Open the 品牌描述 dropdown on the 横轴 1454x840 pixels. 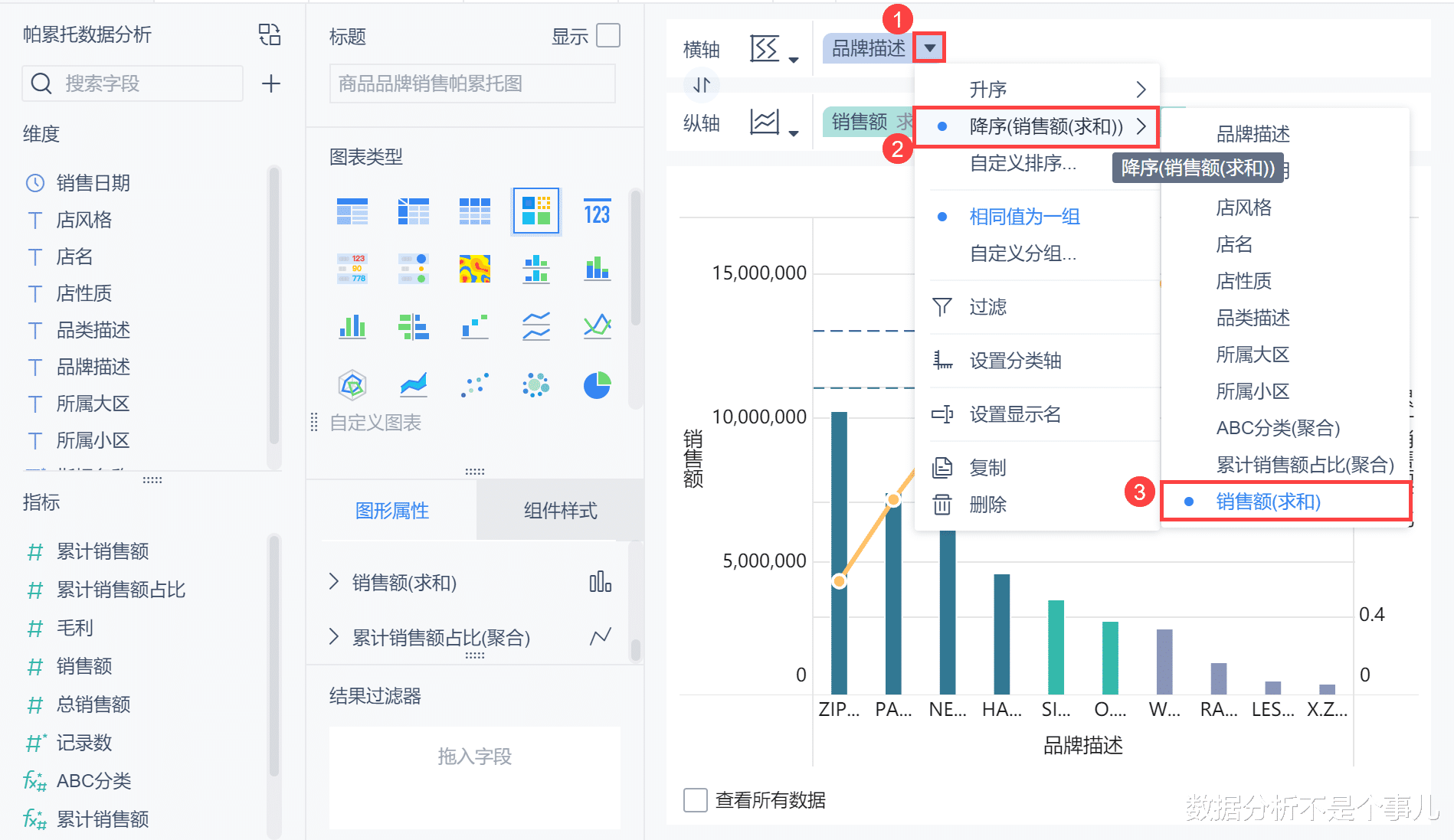pos(929,47)
